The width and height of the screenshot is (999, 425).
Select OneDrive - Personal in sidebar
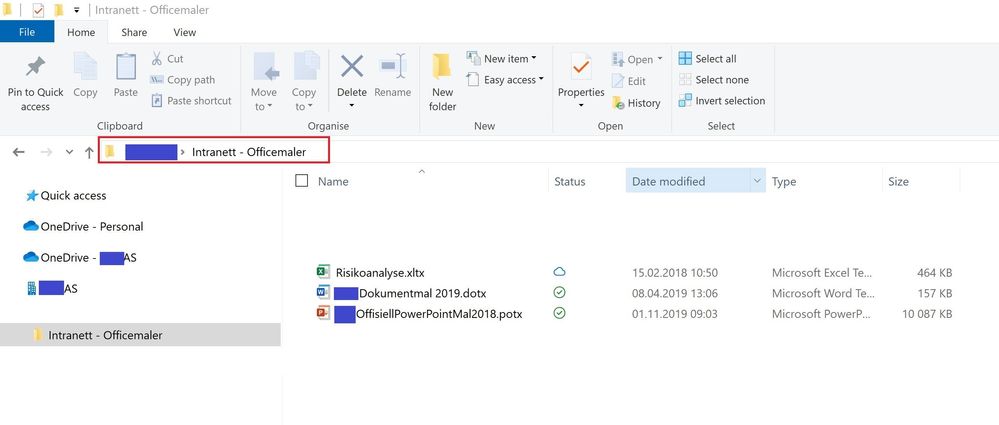83,226
